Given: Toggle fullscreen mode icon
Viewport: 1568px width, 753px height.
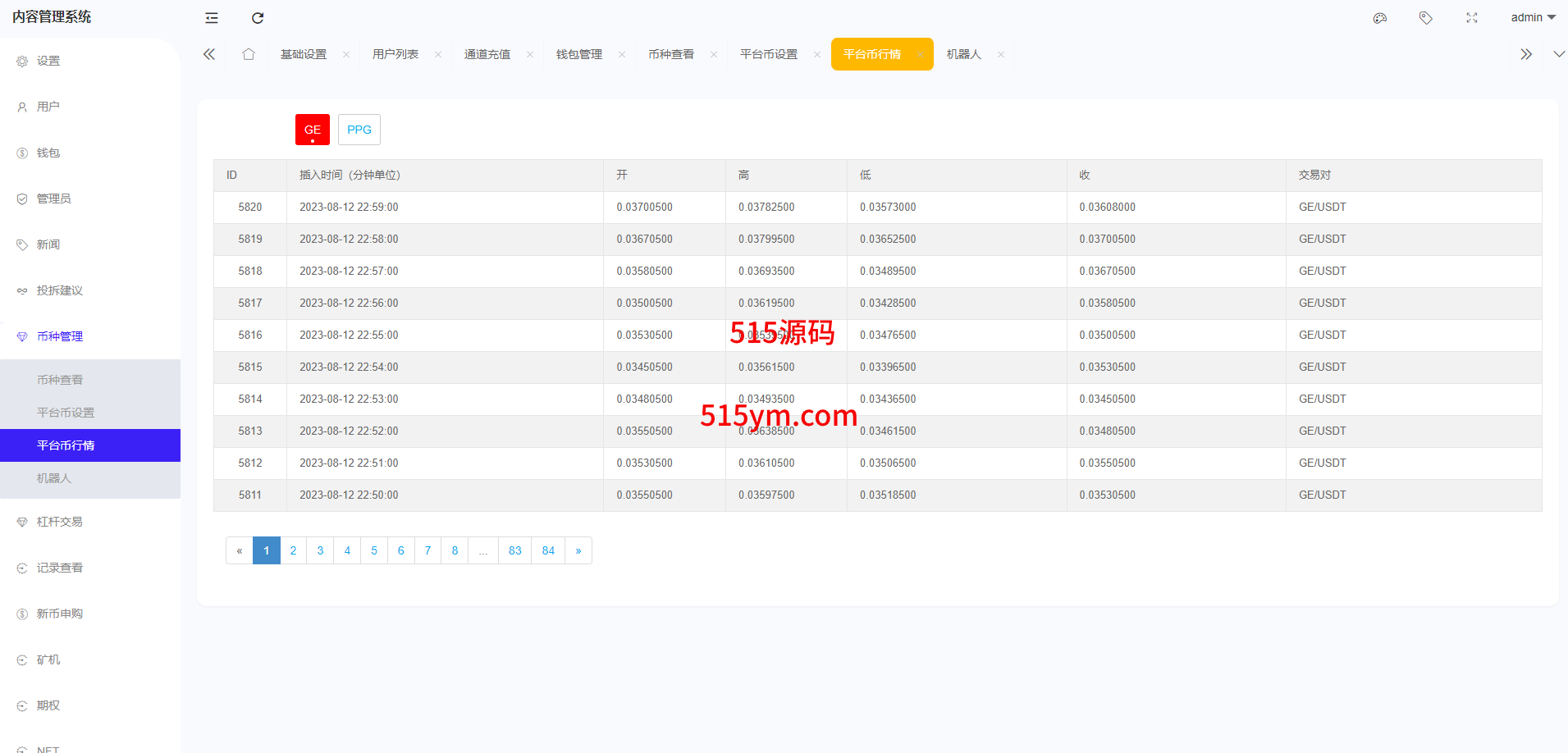Looking at the screenshot, I should point(1472,18).
